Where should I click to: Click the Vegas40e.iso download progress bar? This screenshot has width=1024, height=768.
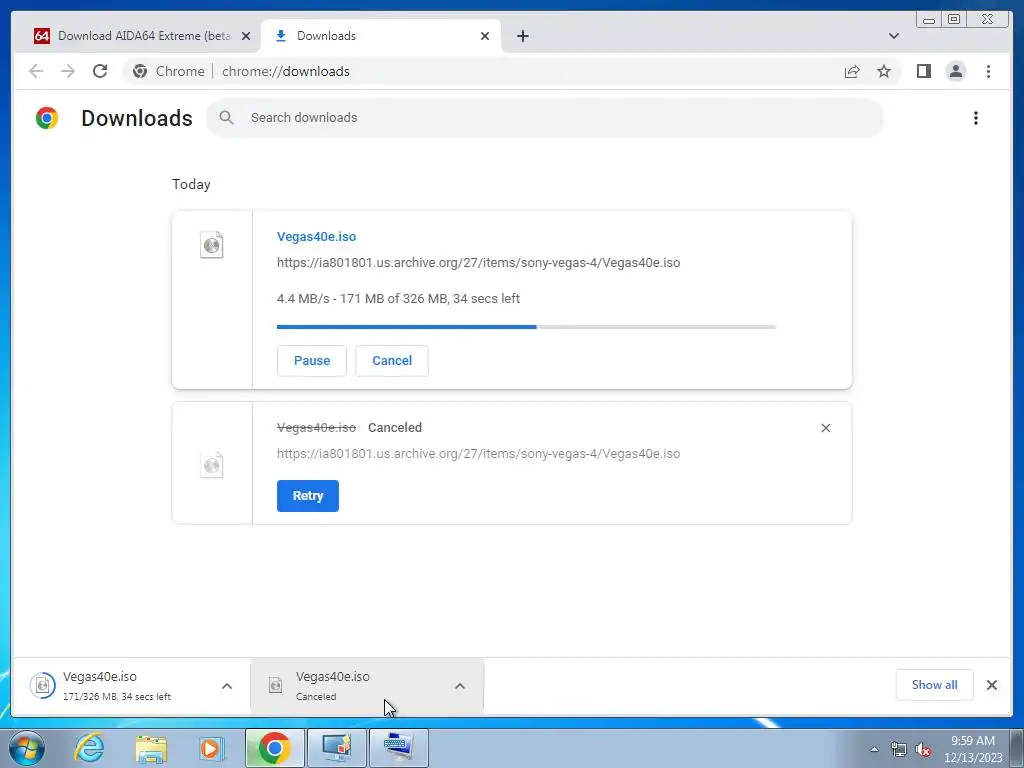coord(526,327)
